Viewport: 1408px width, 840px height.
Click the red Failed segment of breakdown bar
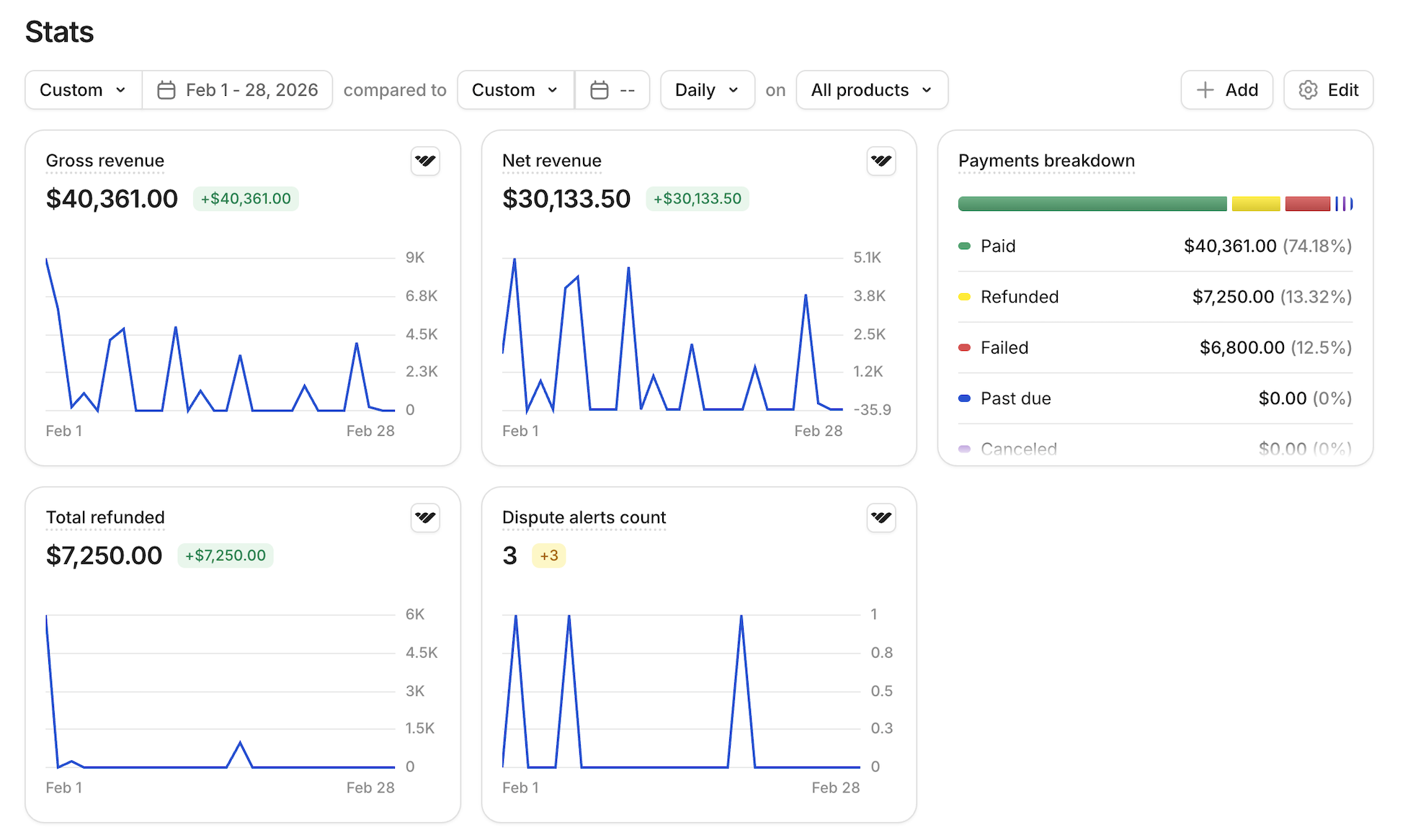[x=1308, y=204]
